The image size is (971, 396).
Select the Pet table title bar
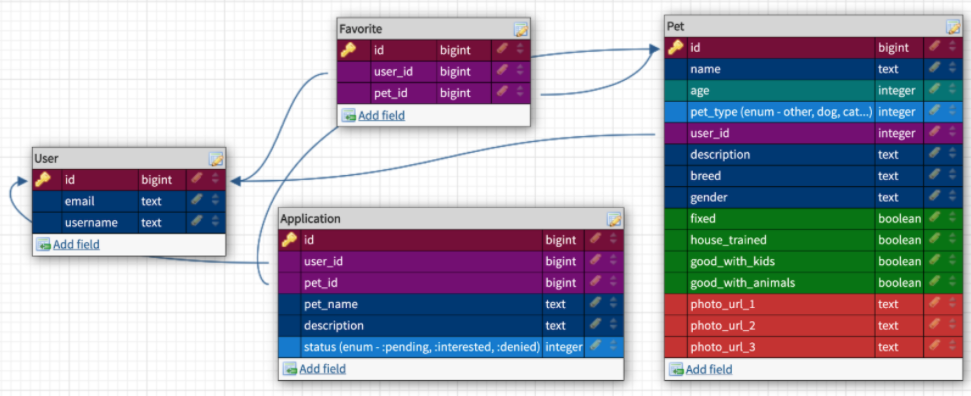coord(814,27)
